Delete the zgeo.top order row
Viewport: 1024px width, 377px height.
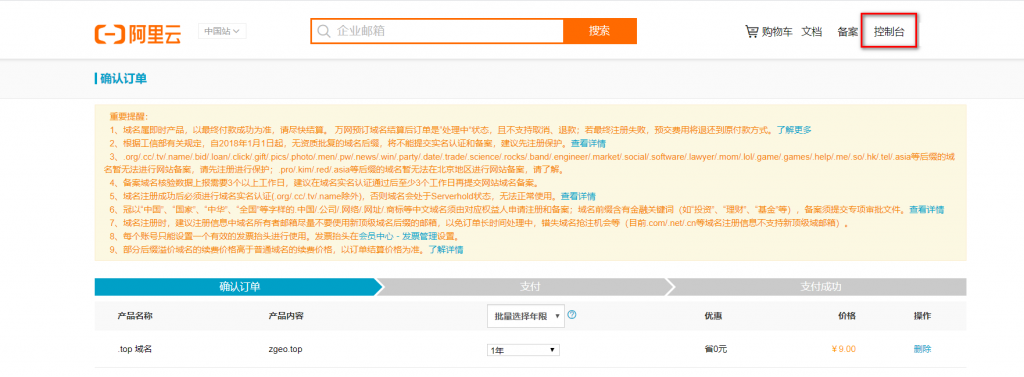point(922,349)
